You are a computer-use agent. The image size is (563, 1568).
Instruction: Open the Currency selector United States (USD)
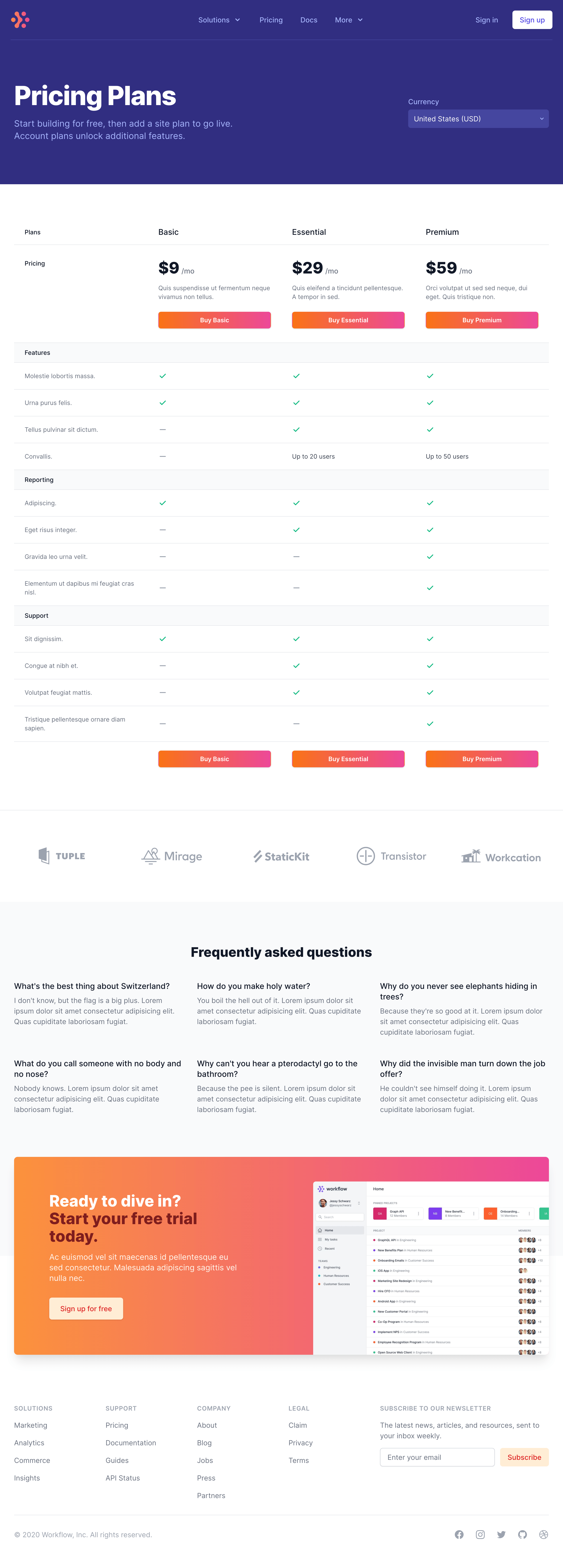[x=478, y=119]
